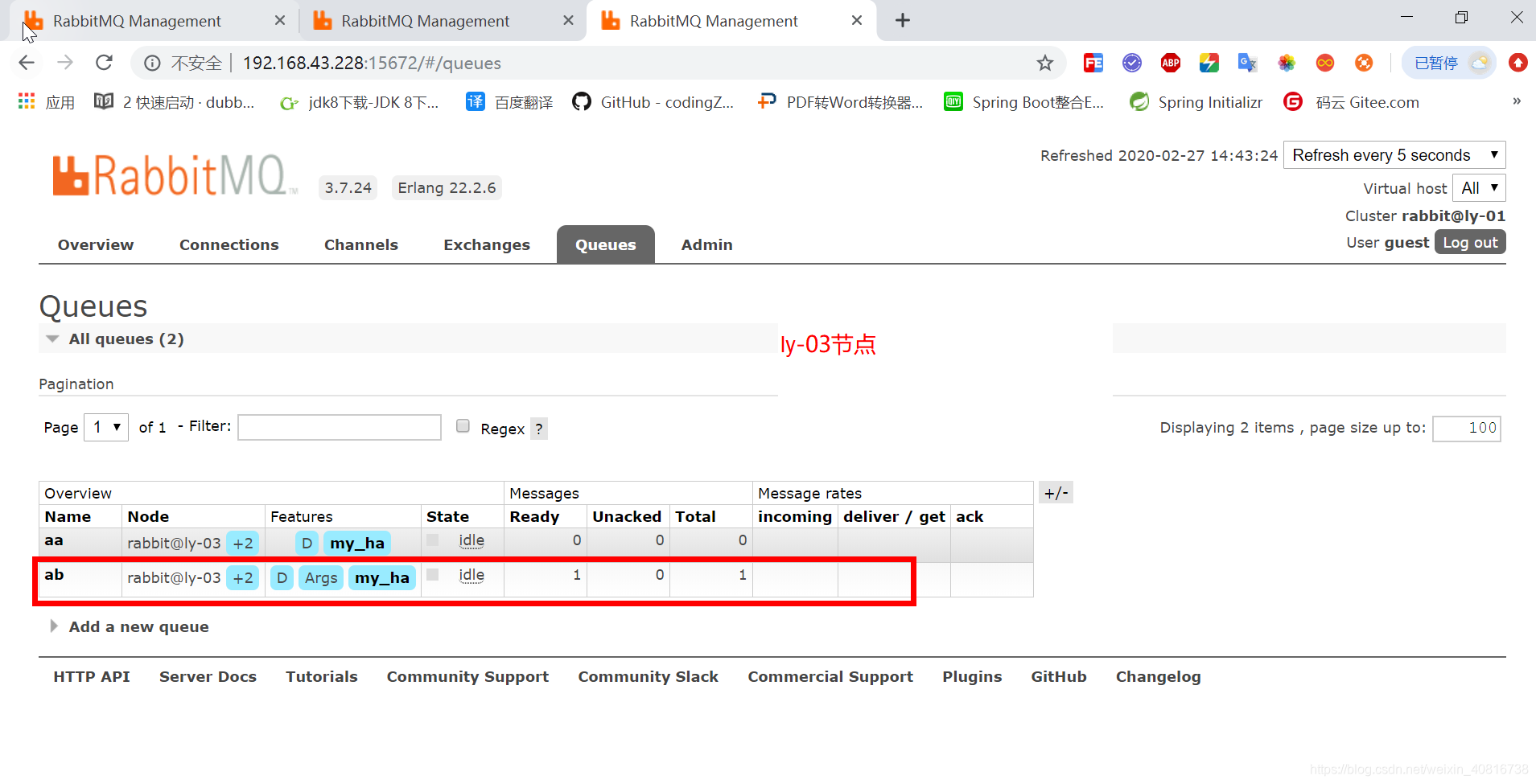The height and width of the screenshot is (784, 1536).
Task: Close the third RabbitMQ Management tab
Action: tap(857, 21)
